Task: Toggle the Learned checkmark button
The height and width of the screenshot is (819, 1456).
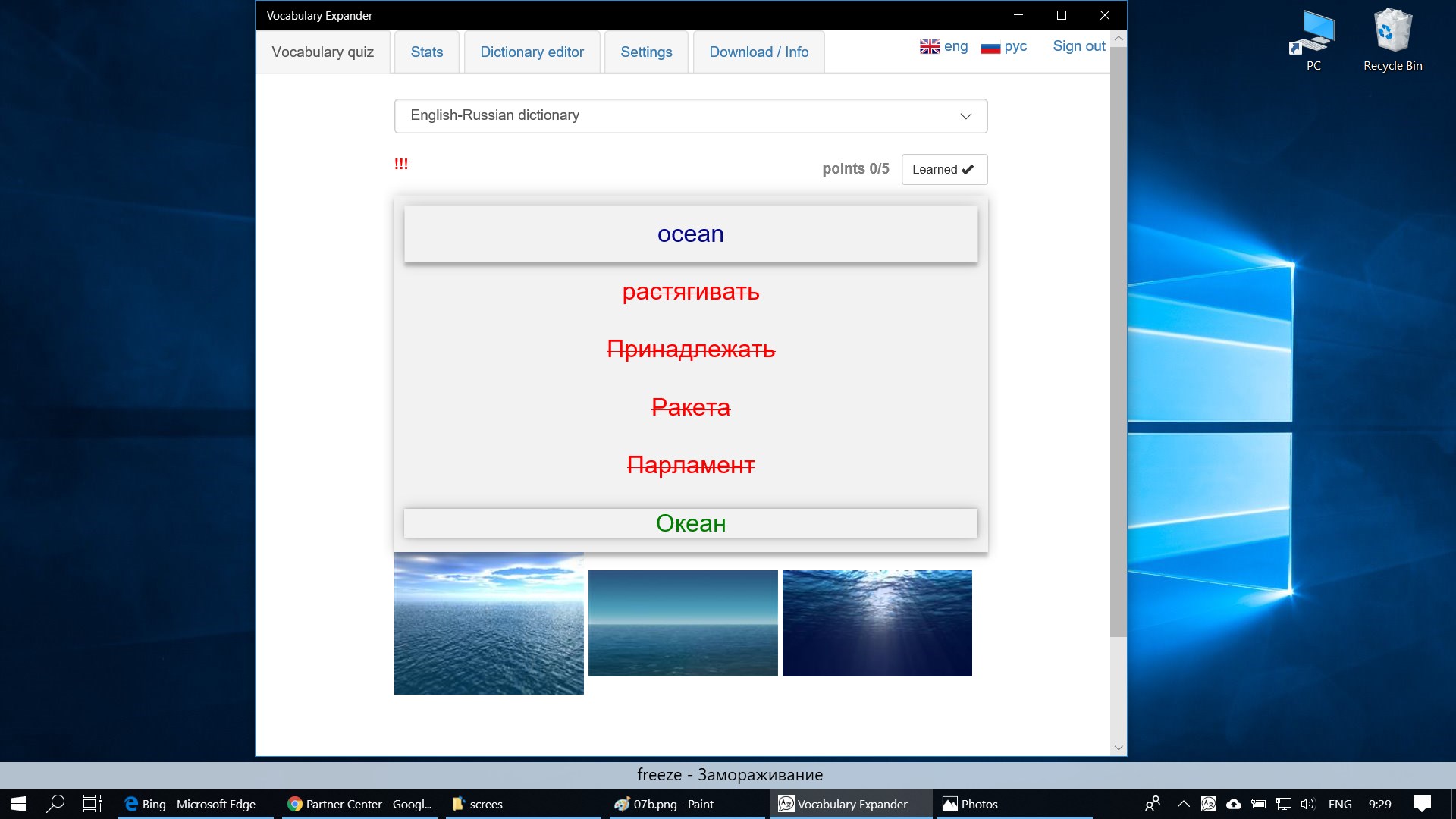Action: (x=944, y=169)
